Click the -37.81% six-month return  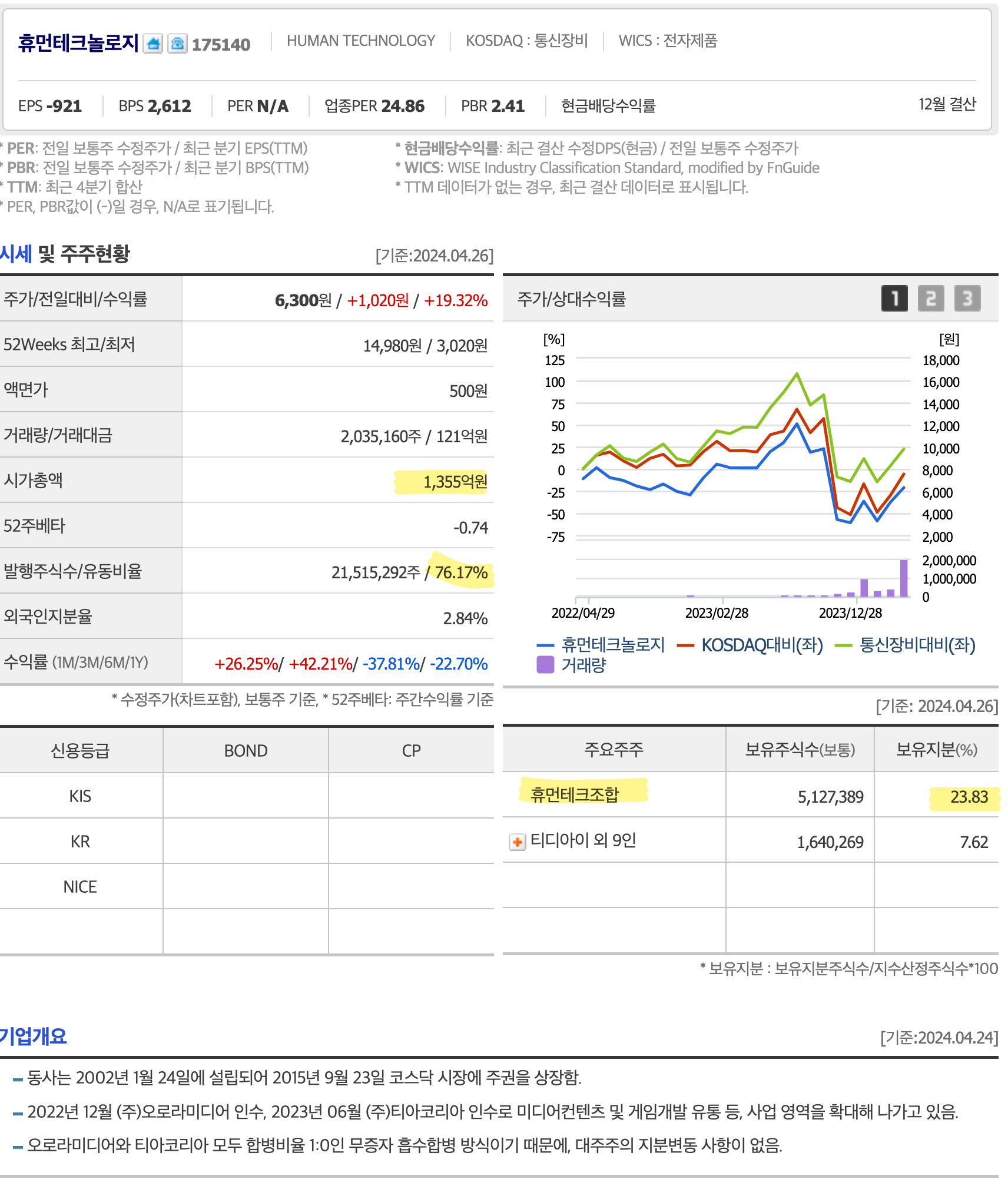point(391,664)
